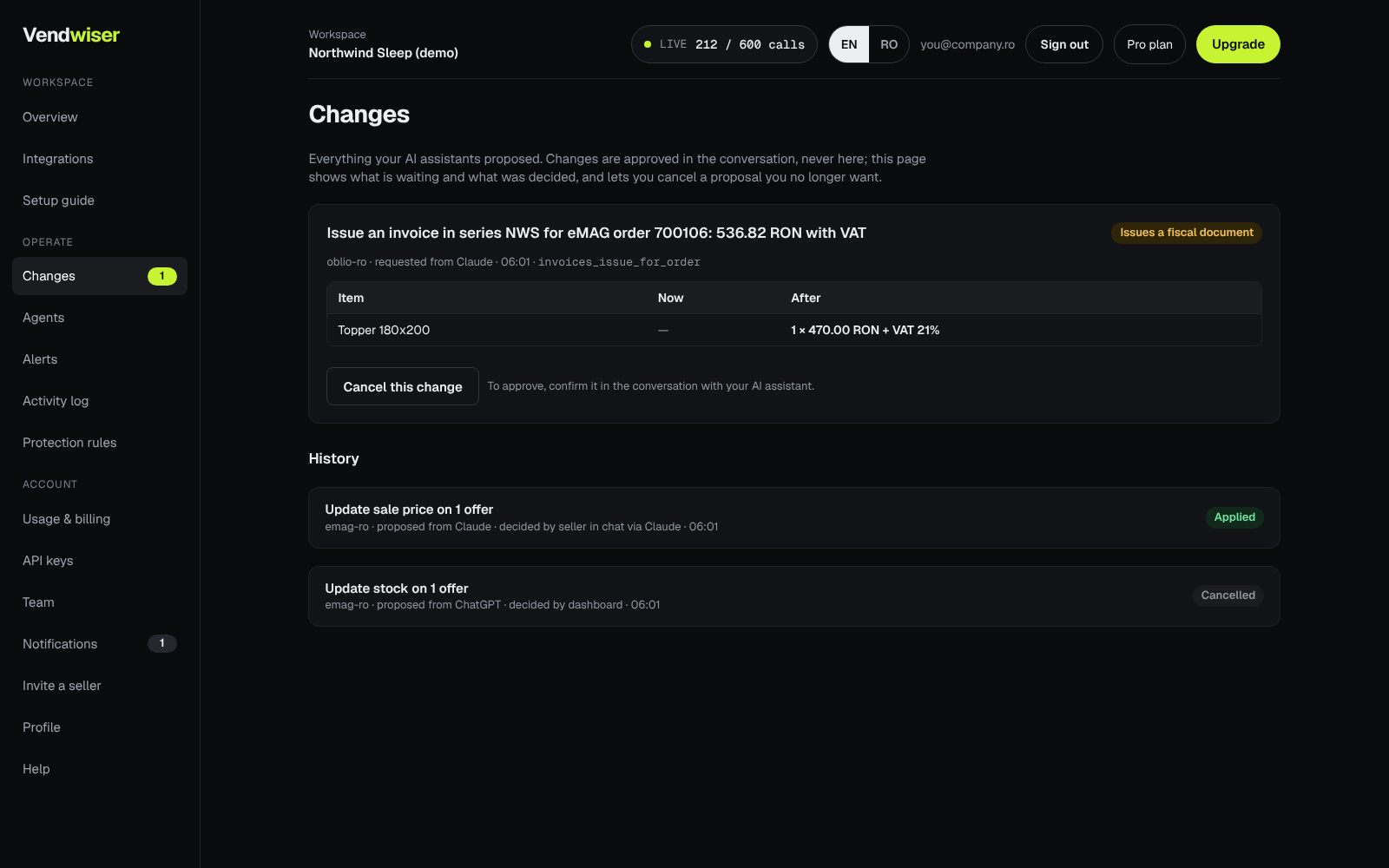Click the Applied status badge

pos(1234,517)
